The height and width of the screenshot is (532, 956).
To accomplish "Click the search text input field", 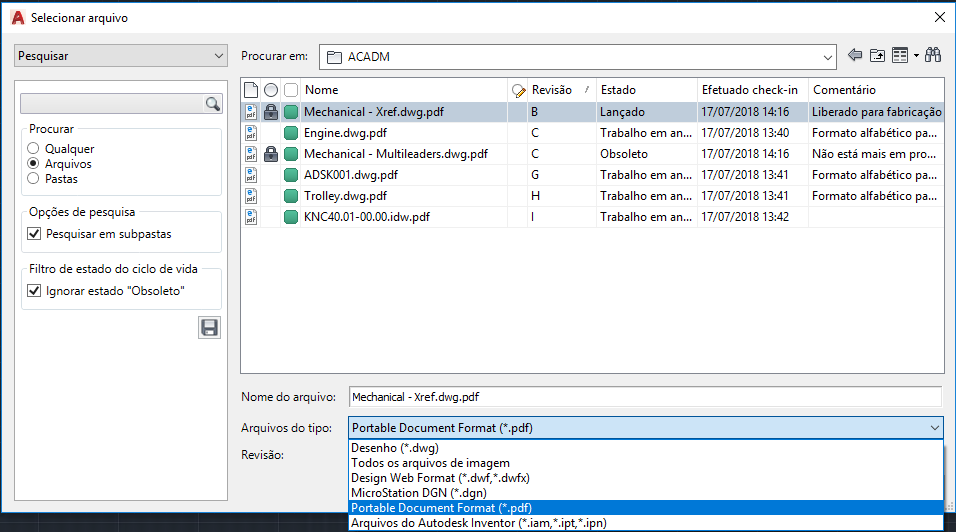I will pos(112,104).
